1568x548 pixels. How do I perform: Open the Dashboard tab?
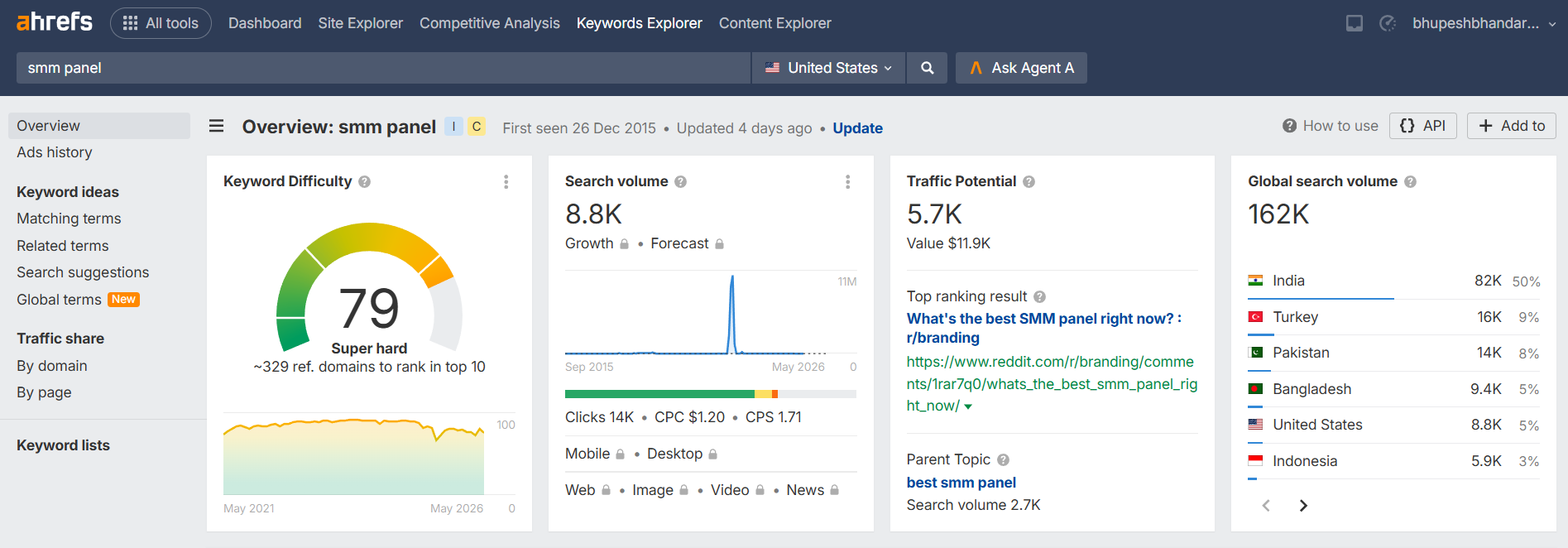pos(265,23)
